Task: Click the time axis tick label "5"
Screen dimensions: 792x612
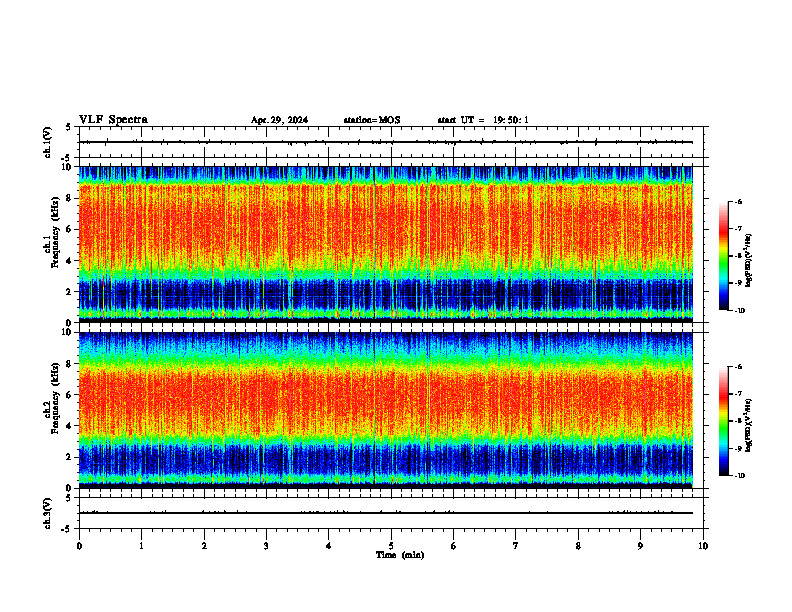Action: [x=391, y=546]
